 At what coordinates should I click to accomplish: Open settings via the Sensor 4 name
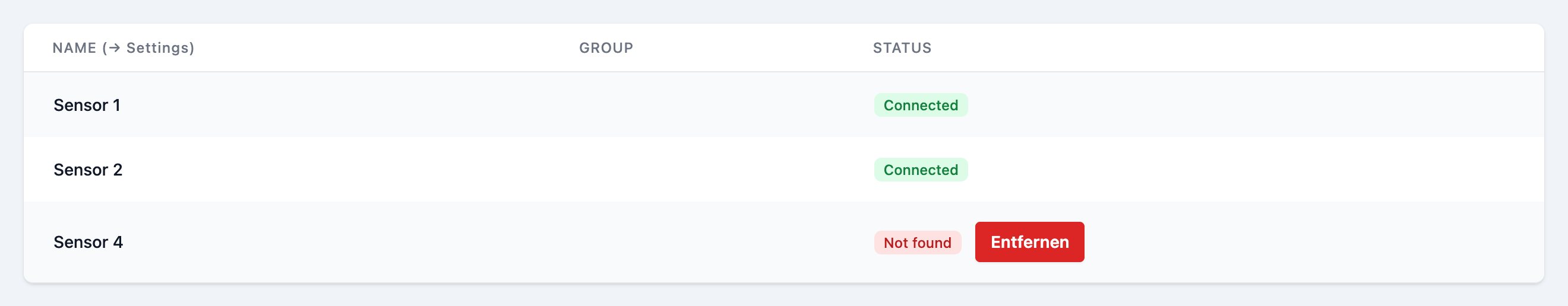click(88, 242)
